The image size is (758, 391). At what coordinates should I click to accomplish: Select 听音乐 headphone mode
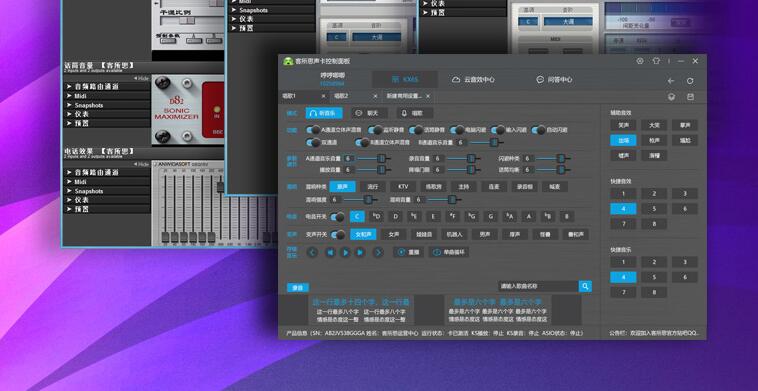(324, 113)
